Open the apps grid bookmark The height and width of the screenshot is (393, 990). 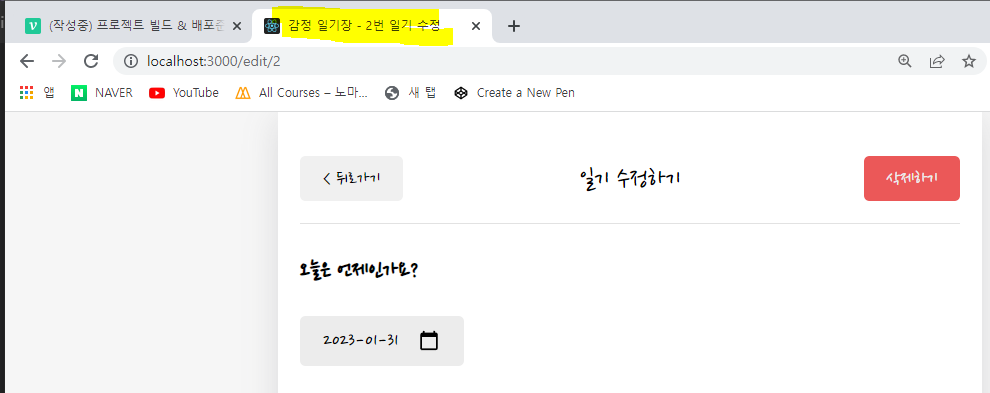pyautogui.click(x=37, y=93)
